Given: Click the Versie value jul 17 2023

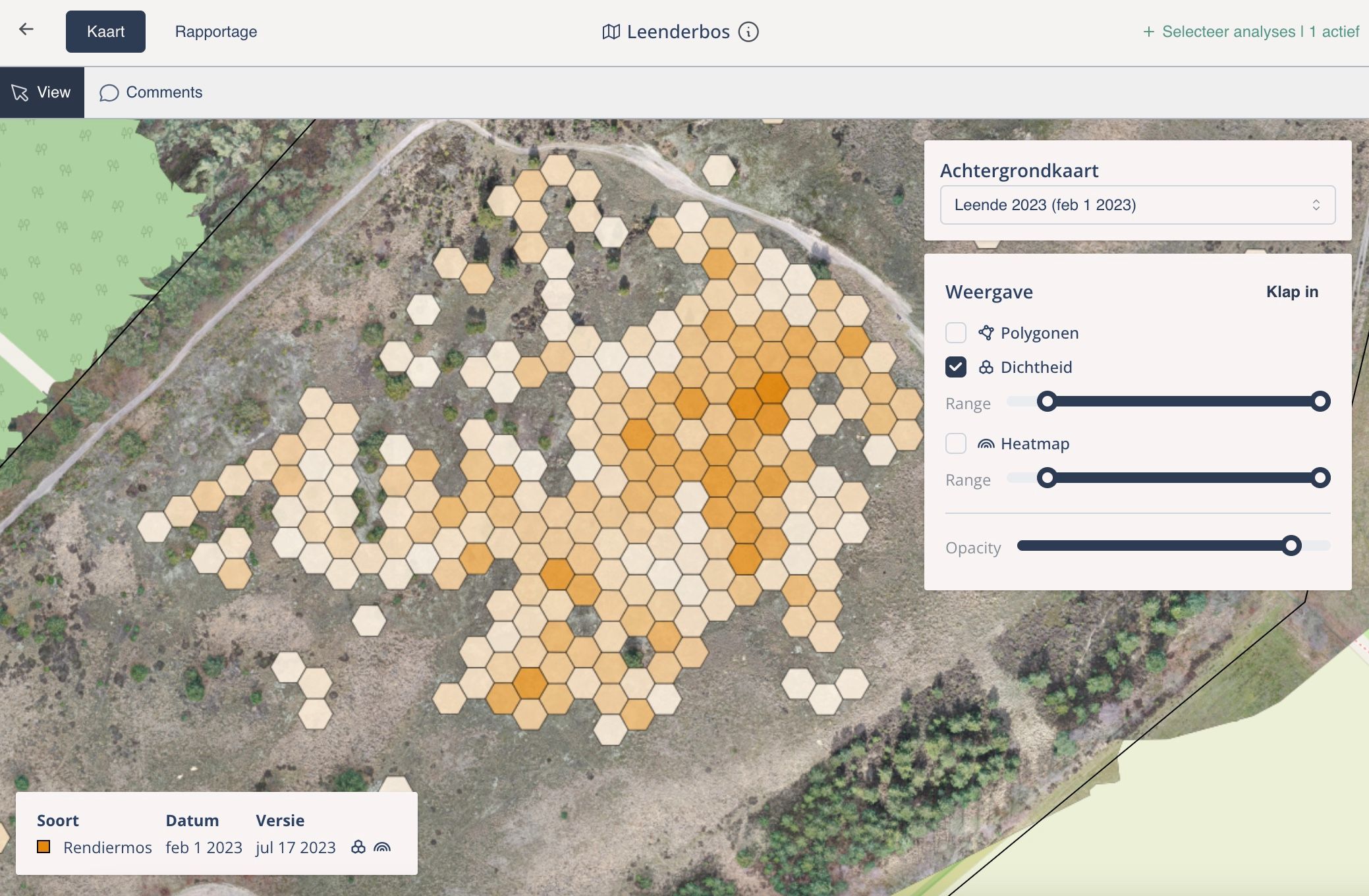Looking at the screenshot, I should 296,847.
